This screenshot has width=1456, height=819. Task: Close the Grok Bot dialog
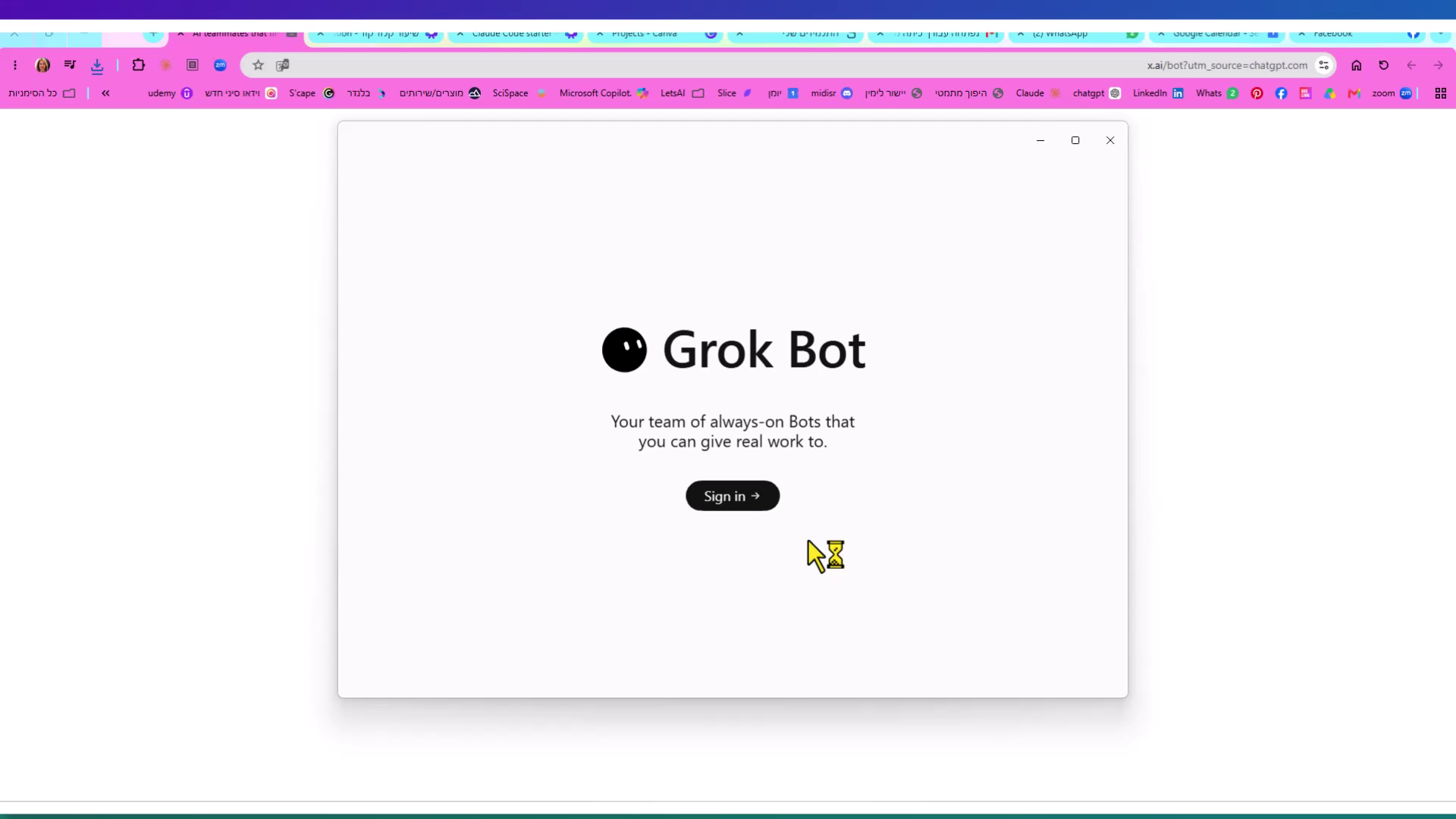tap(1110, 140)
